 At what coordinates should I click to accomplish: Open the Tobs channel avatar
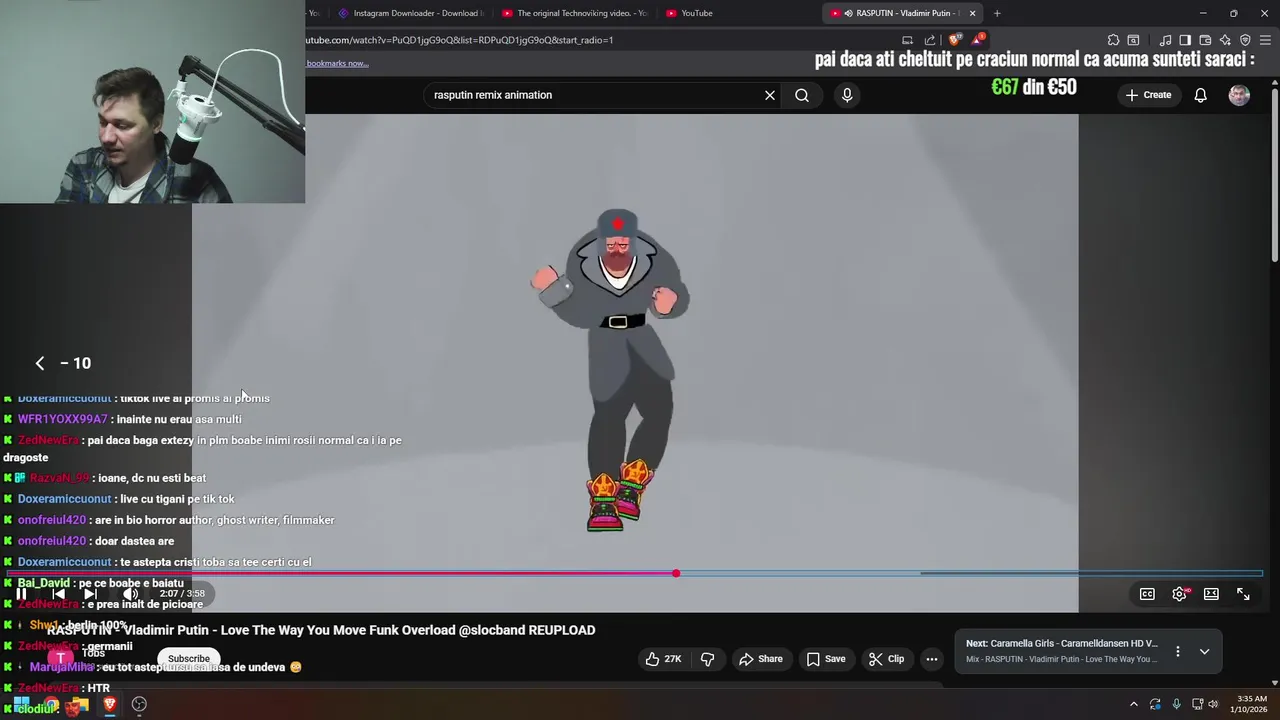click(61, 658)
